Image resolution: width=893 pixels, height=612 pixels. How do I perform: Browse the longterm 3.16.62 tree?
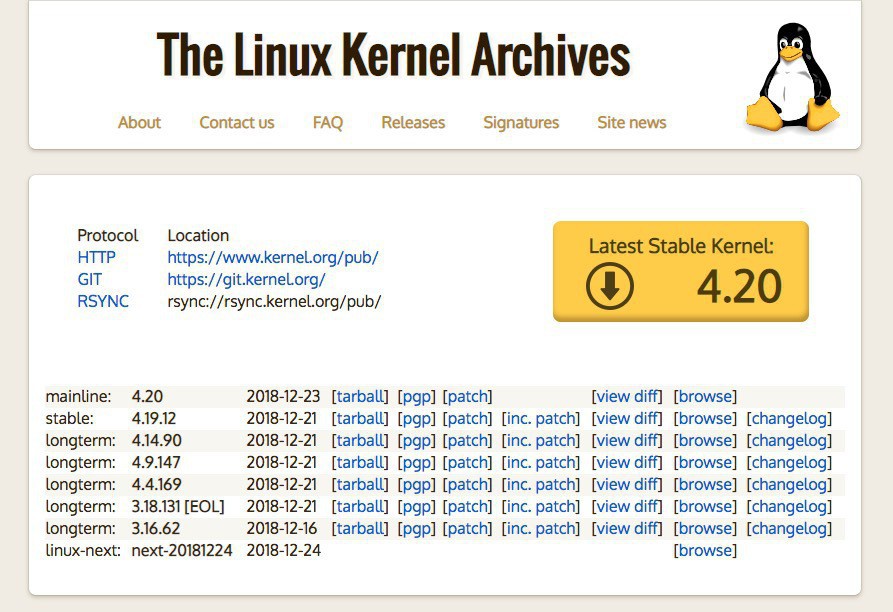[705, 528]
